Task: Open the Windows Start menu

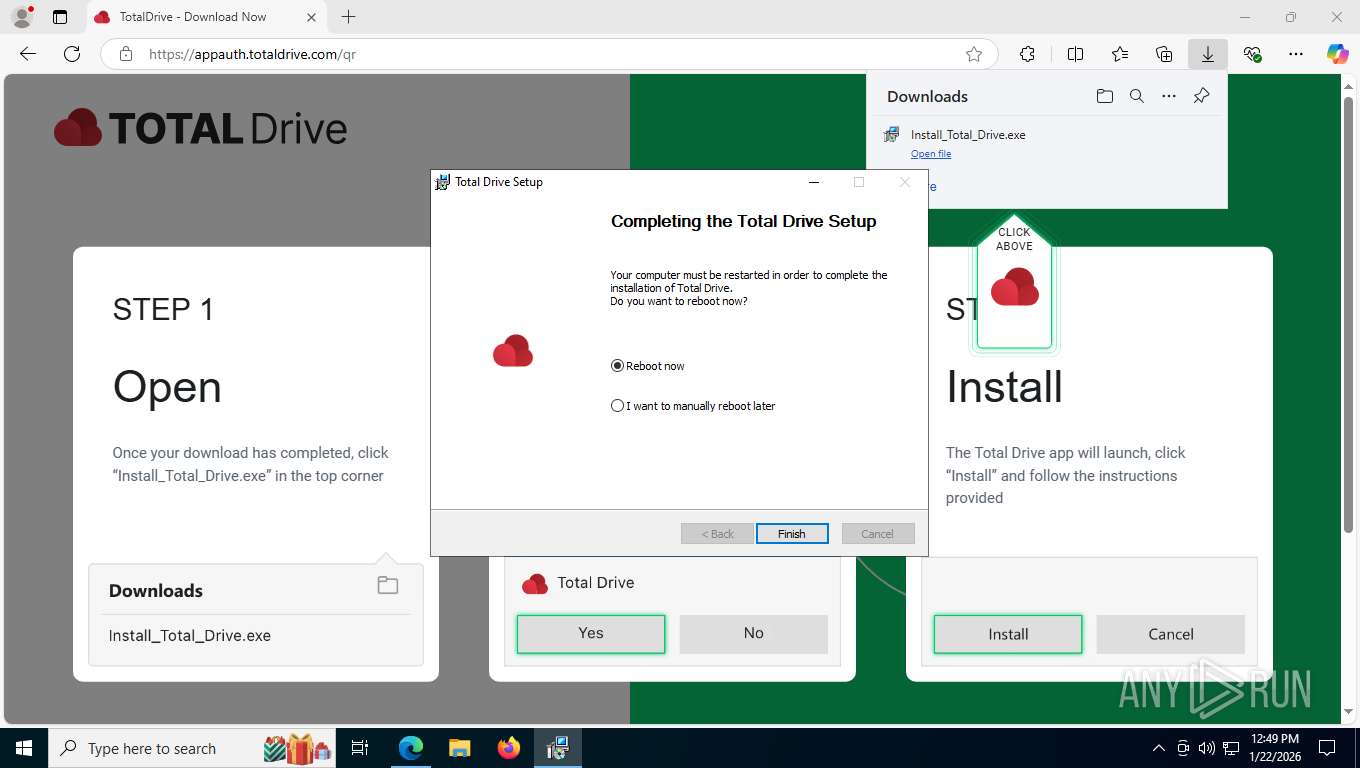Action: [24, 748]
